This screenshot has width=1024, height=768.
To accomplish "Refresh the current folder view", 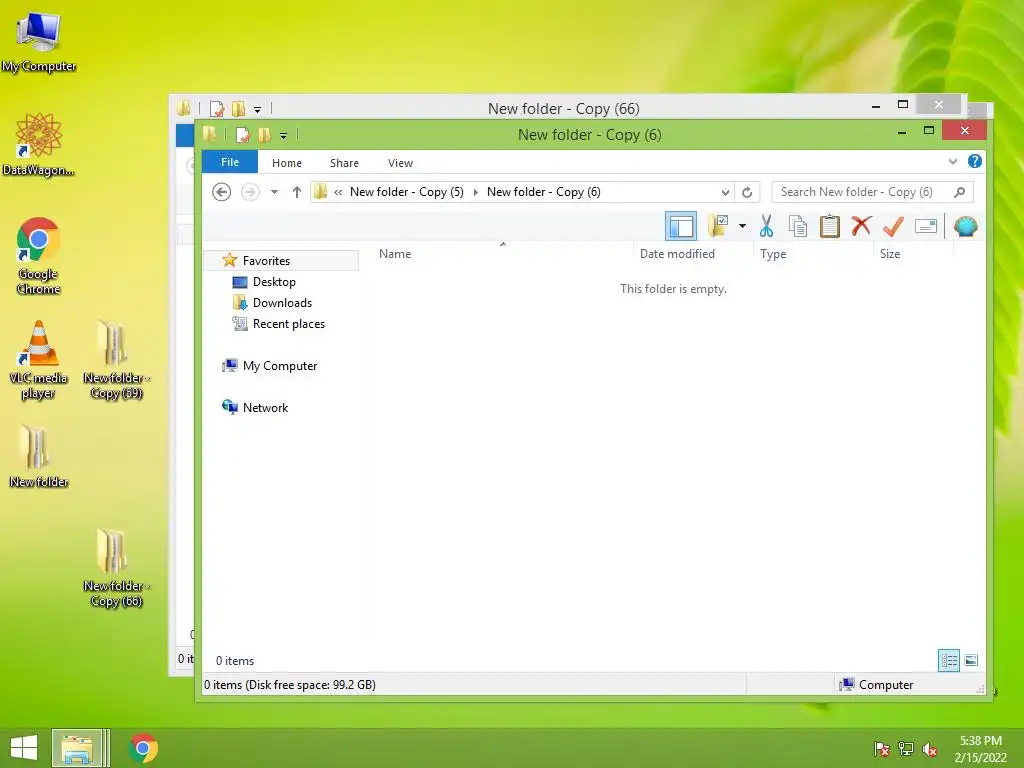I will coord(747,192).
